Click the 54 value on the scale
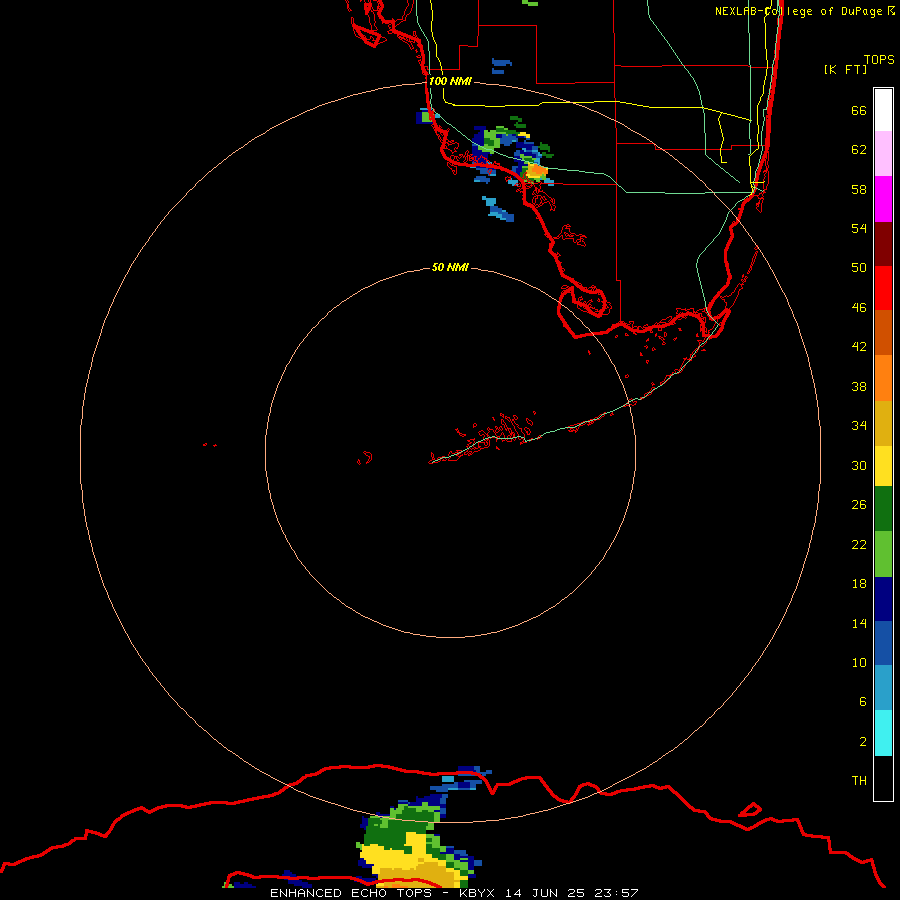This screenshot has width=900, height=900. 859,228
